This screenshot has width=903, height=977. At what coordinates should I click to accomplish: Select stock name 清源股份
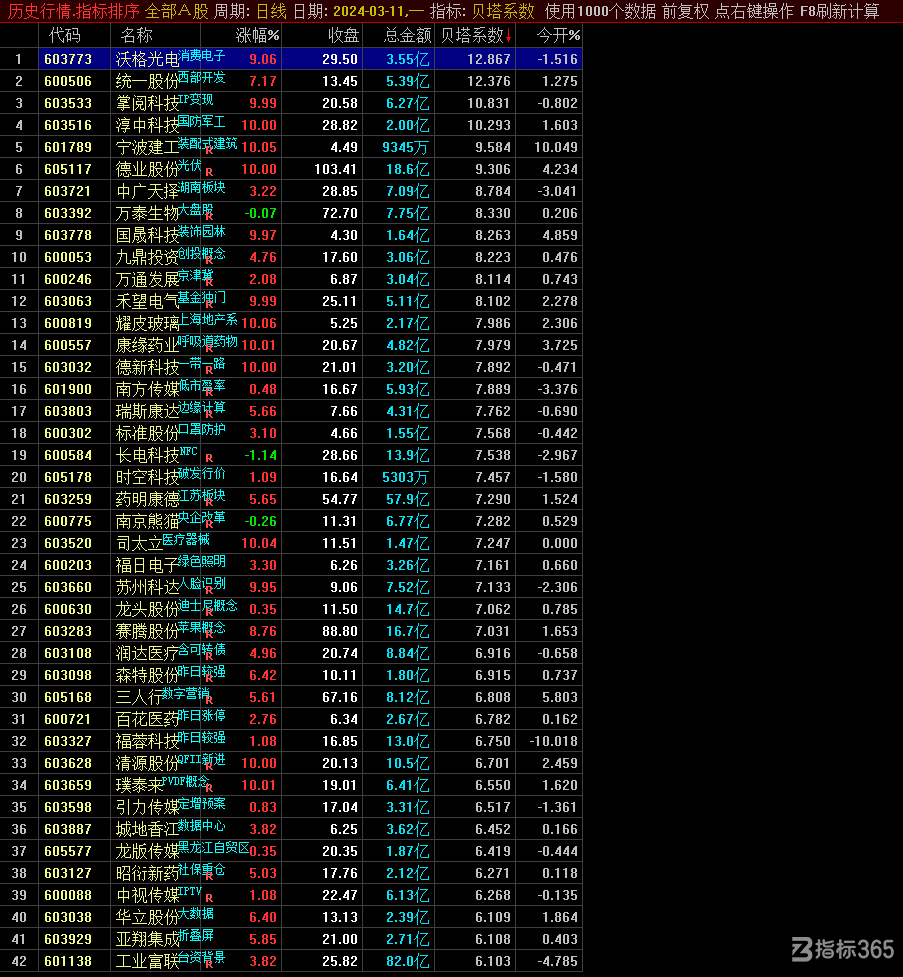(147, 763)
